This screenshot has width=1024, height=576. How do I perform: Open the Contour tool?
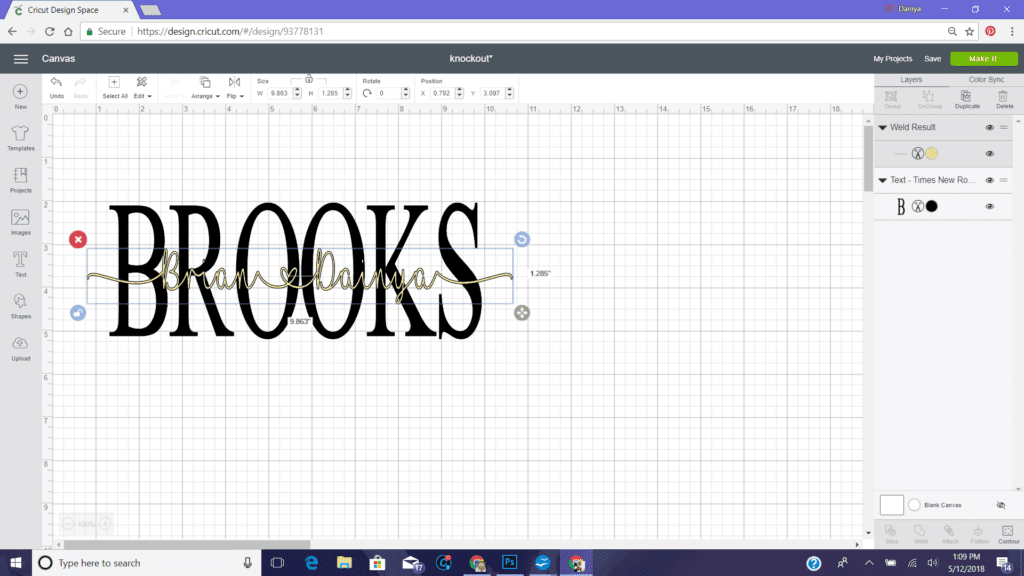(1008, 534)
